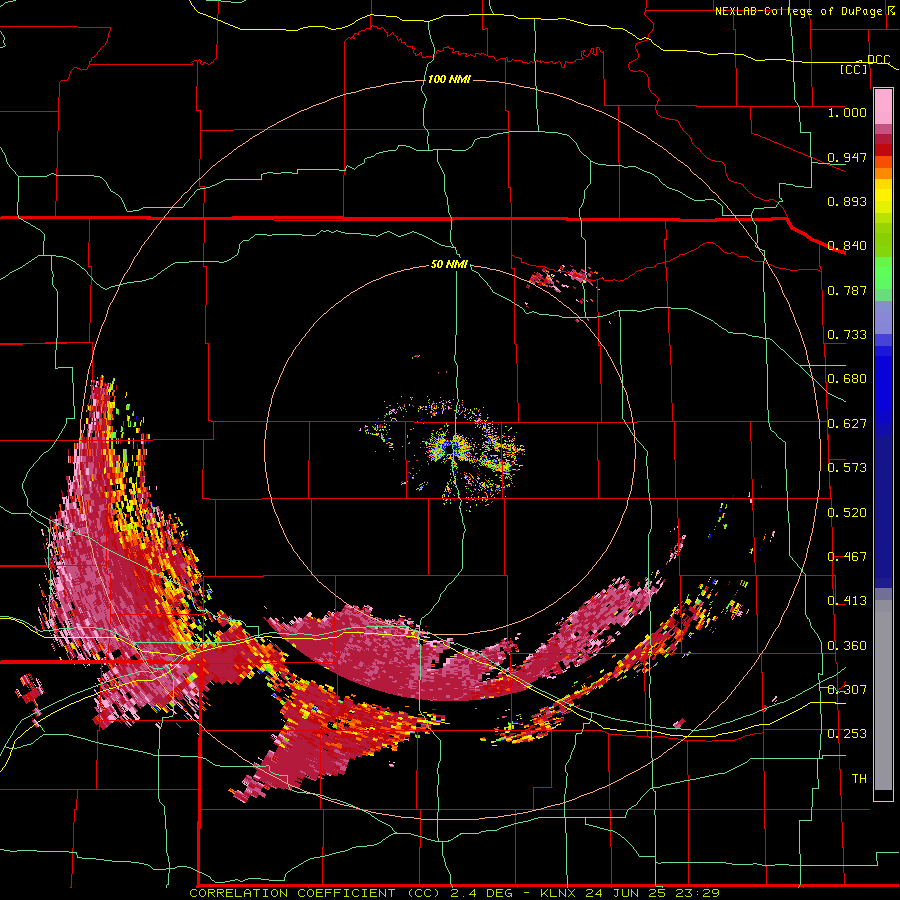Click the 0.573 scale value
This screenshot has width=900, height=900.
tap(847, 468)
